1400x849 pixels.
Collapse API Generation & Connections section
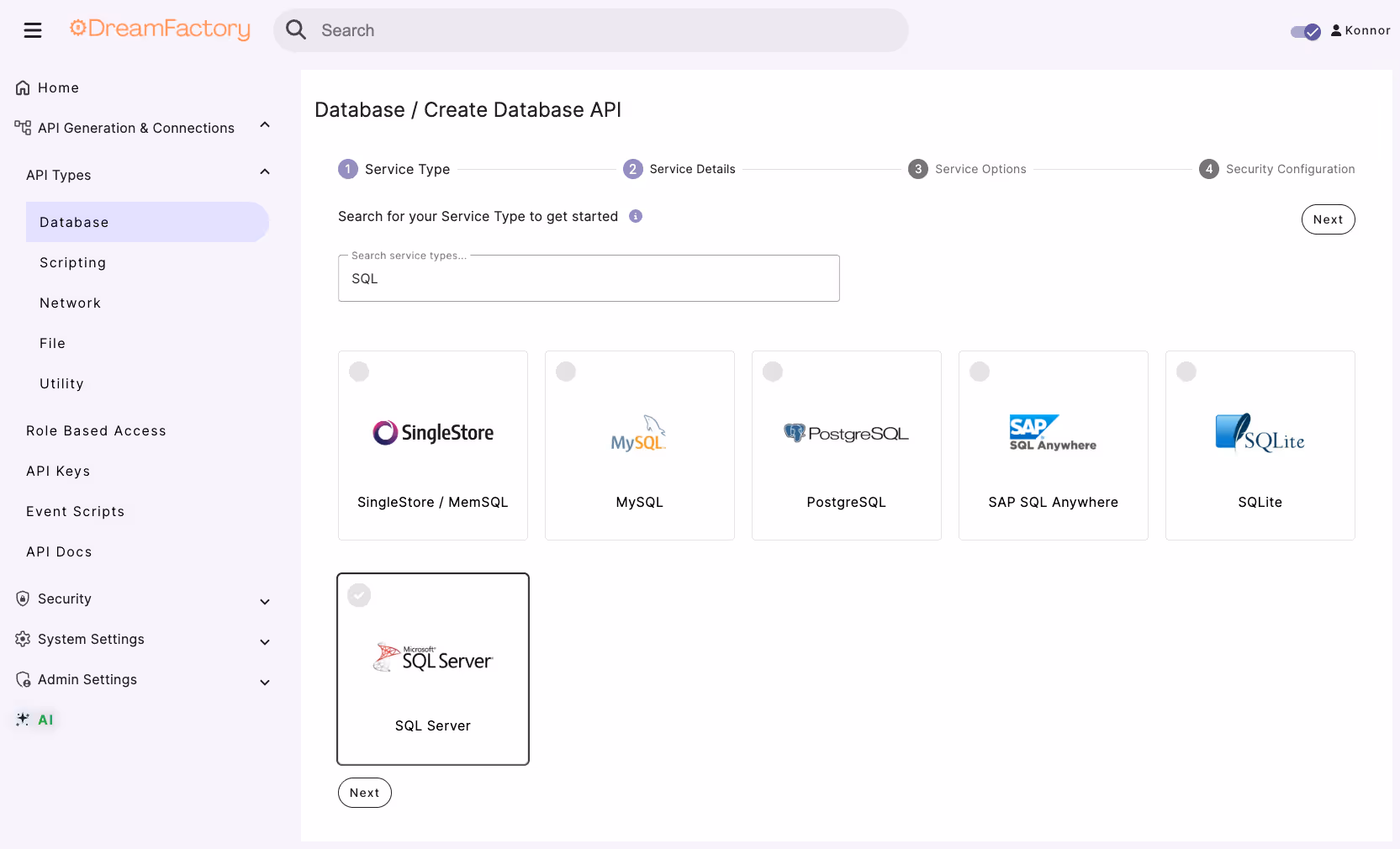[x=265, y=125]
